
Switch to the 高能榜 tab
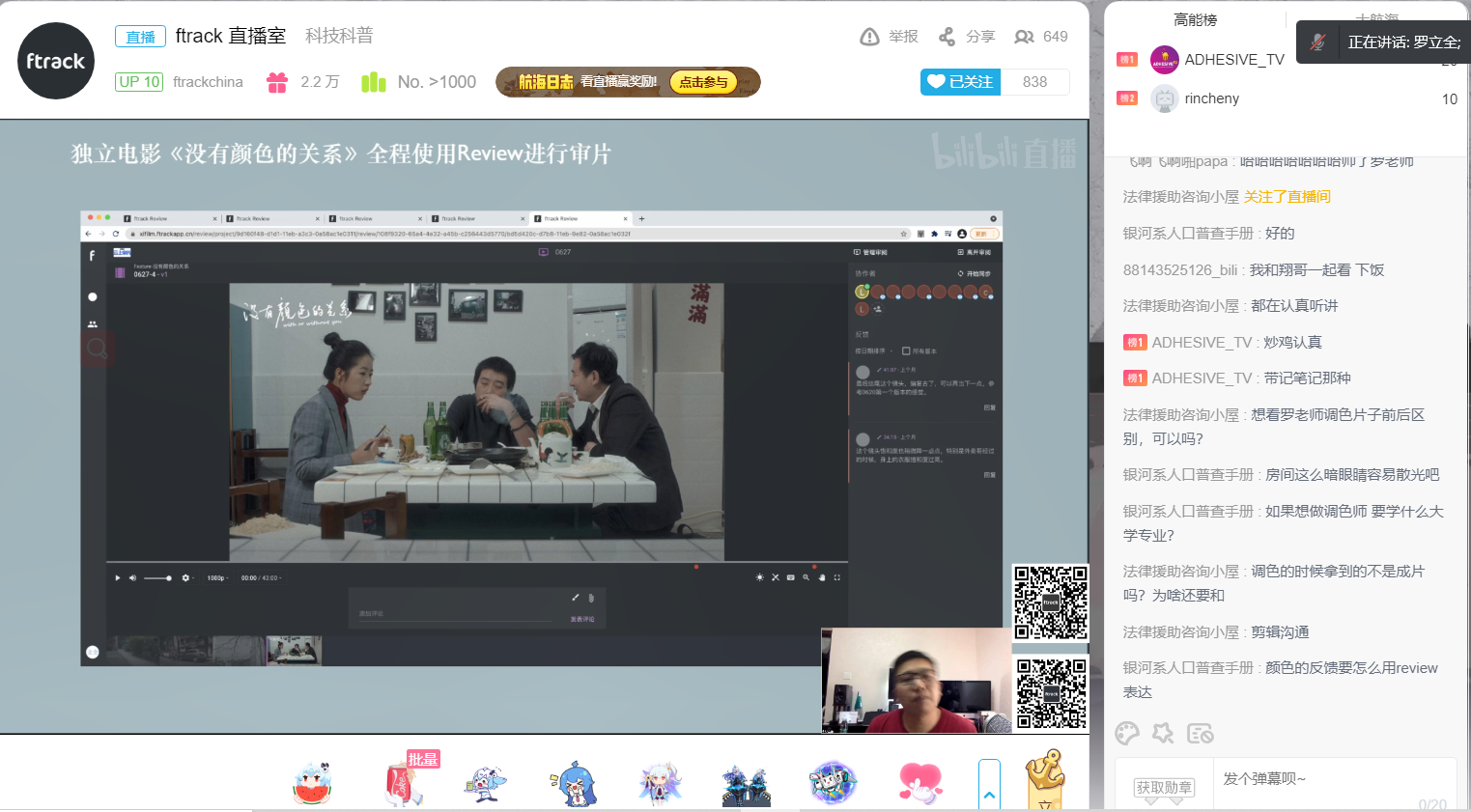[1195, 19]
